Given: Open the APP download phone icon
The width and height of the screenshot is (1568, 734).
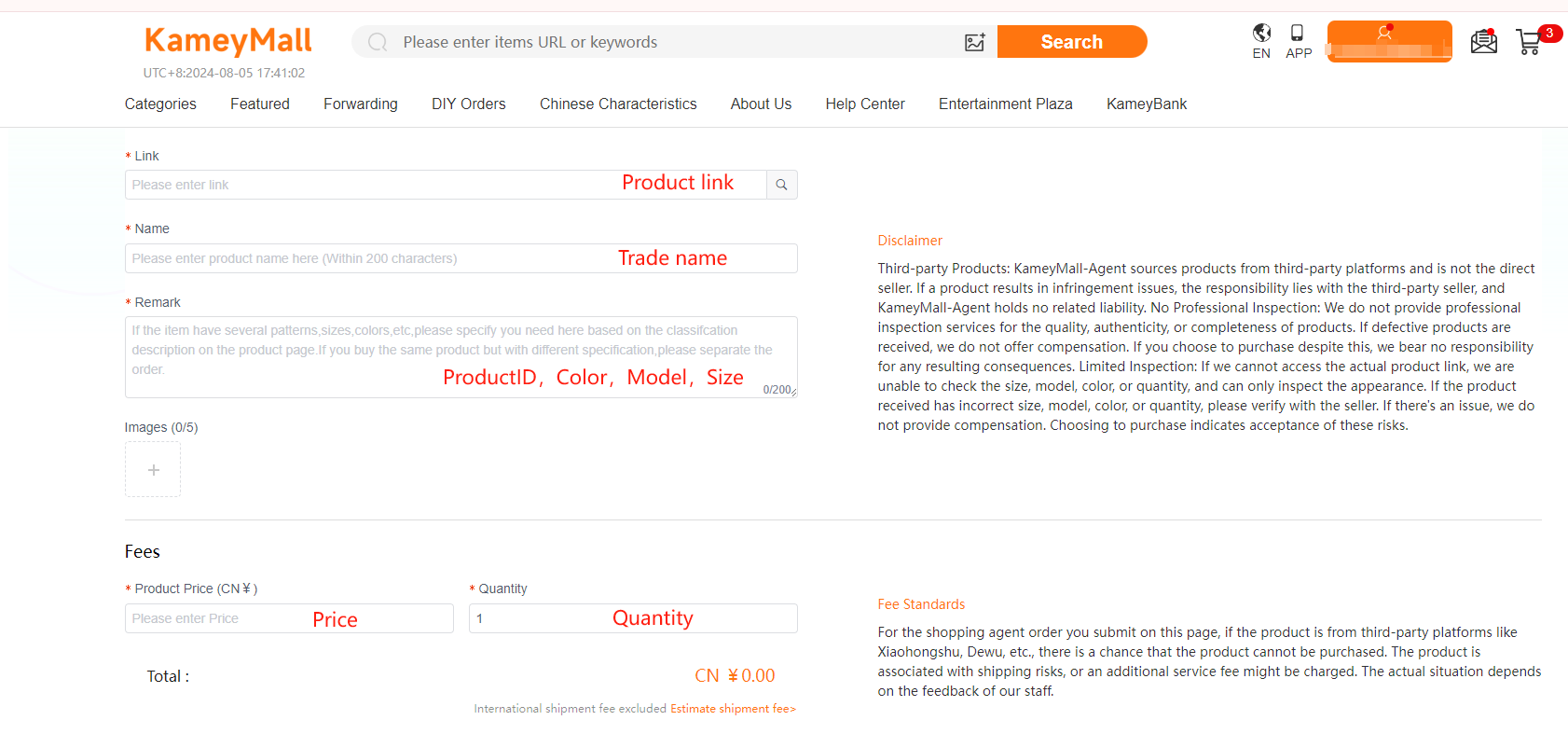Looking at the screenshot, I should click(x=1298, y=41).
